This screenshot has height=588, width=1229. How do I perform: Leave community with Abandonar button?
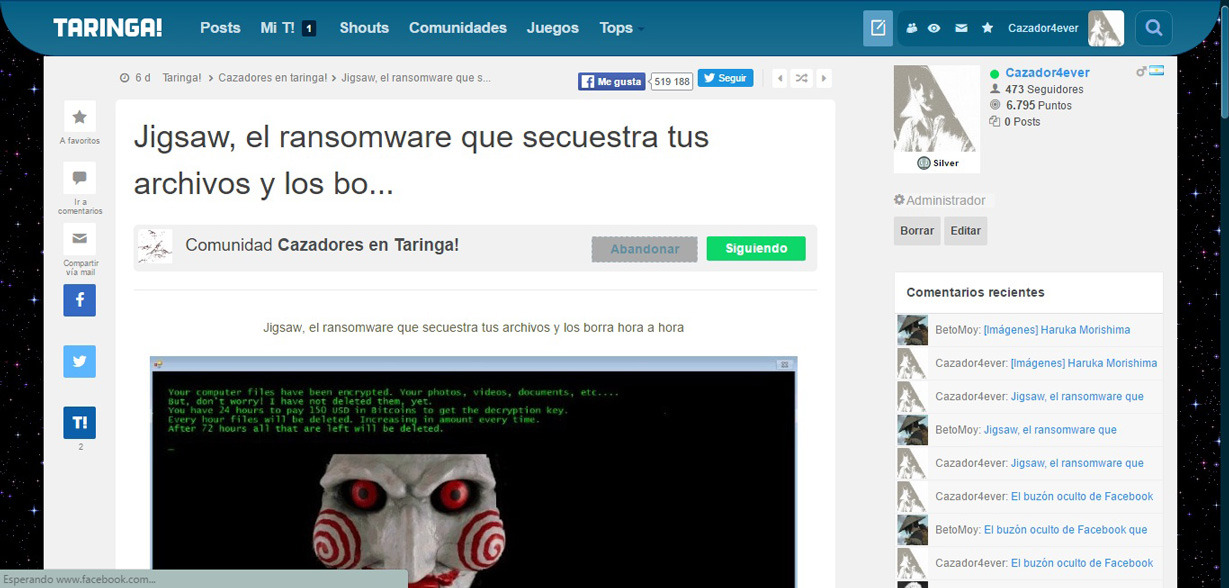pyautogui.click(x=645, y=249)
